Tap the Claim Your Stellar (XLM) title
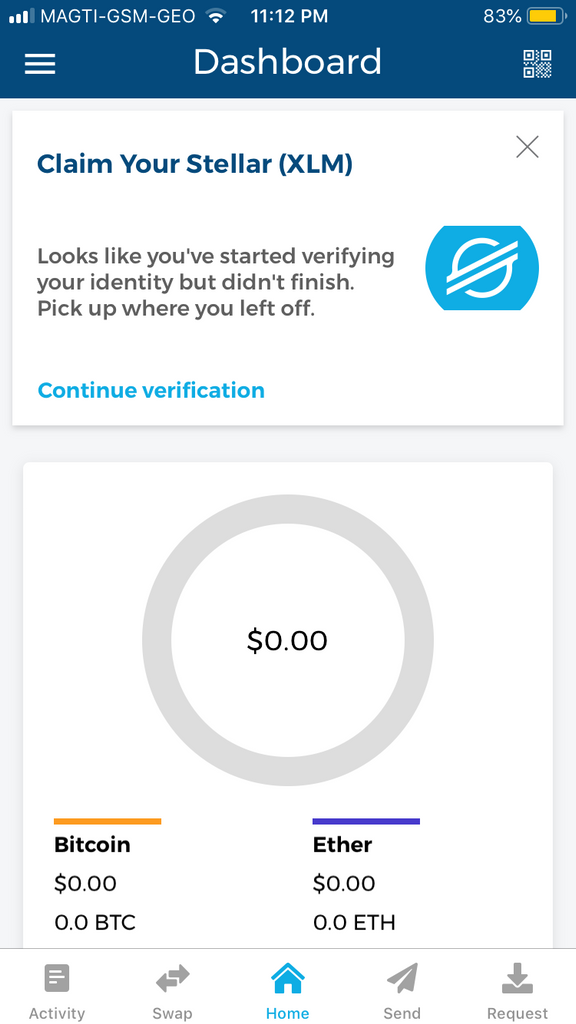Image resolution: width=576 pixels, height=1024 pixels. (x=195, y=163)
